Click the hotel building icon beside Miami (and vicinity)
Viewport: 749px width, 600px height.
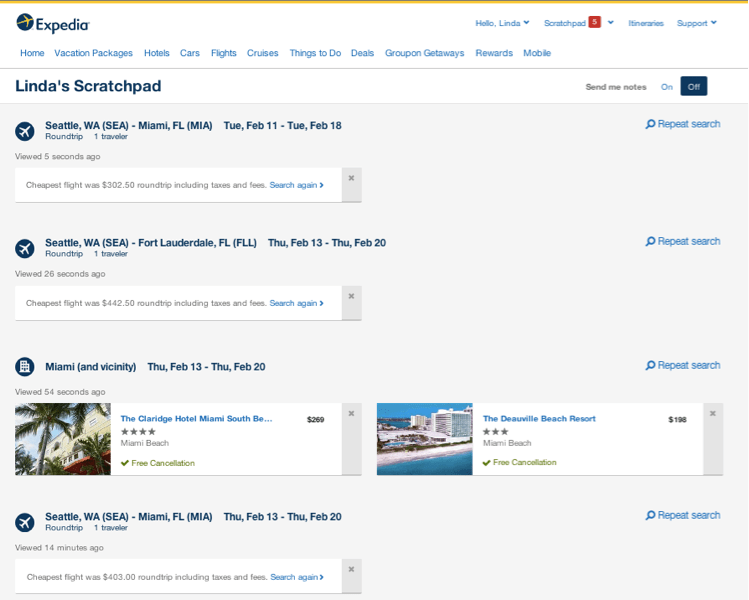24,367
